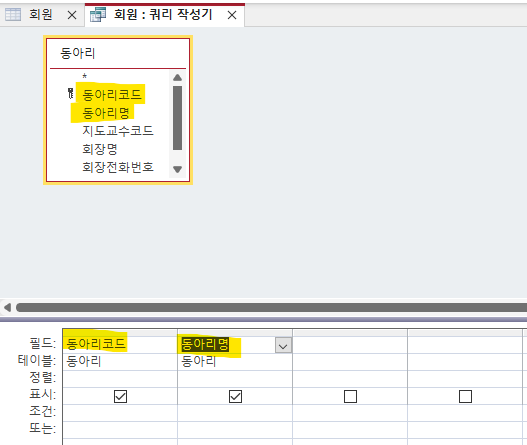Select 회장명 in the field list

click(99, 149)
